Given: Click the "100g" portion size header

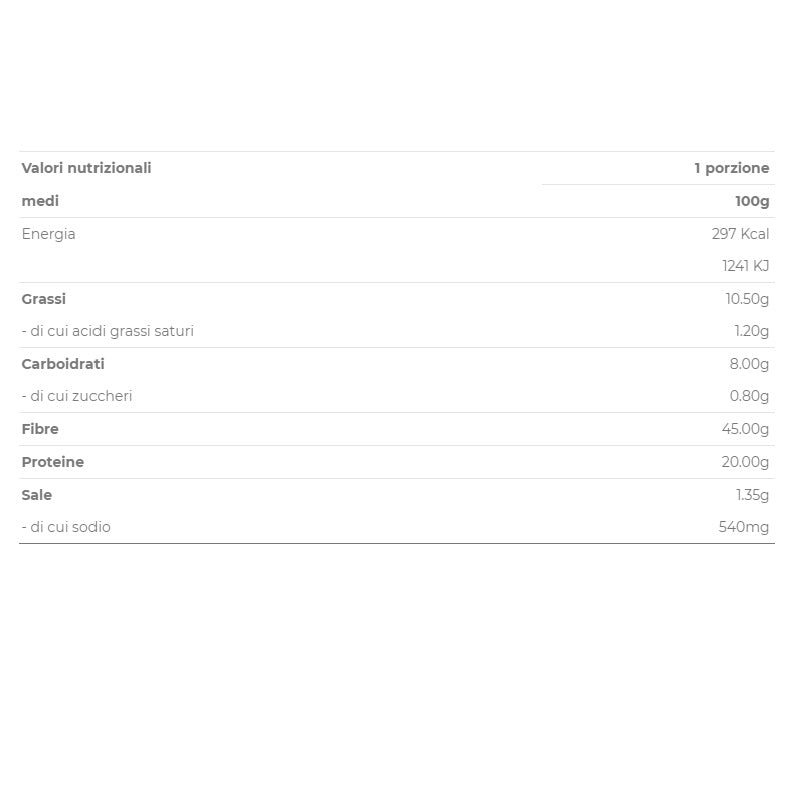Looking at the screenshot, I should click(752, 201).
